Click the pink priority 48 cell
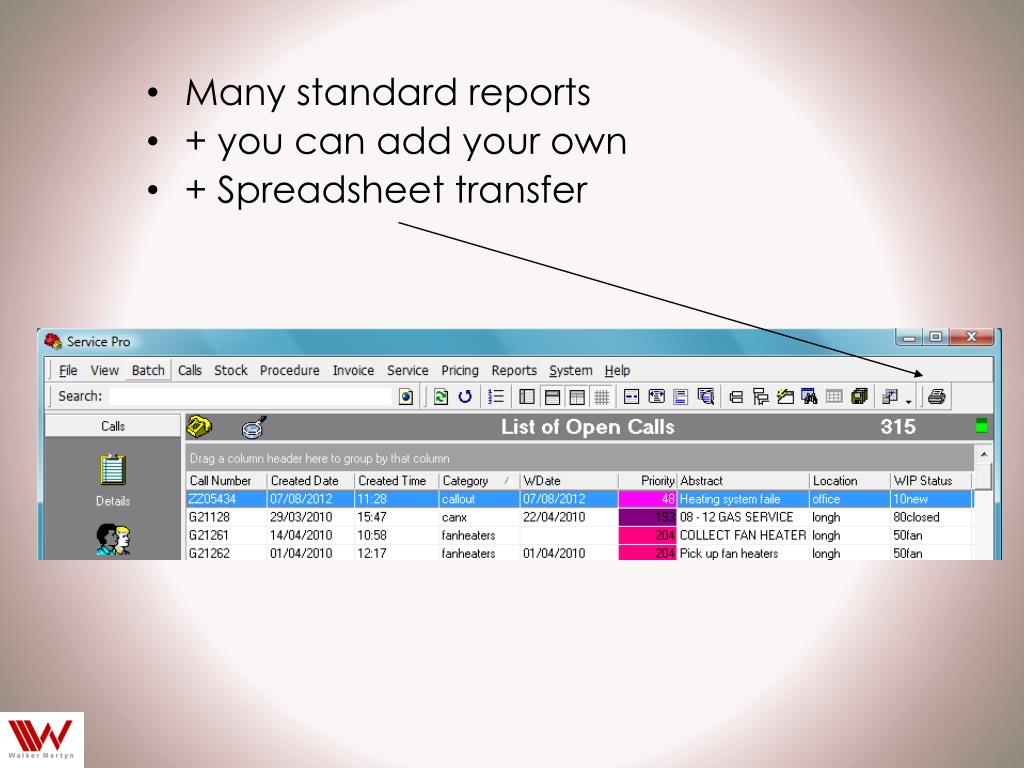1024x768 pixels. point(647,499)
